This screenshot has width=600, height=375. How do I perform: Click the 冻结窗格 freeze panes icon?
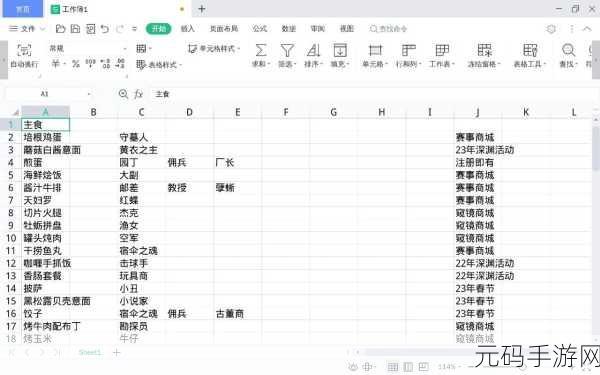(484, 50)
